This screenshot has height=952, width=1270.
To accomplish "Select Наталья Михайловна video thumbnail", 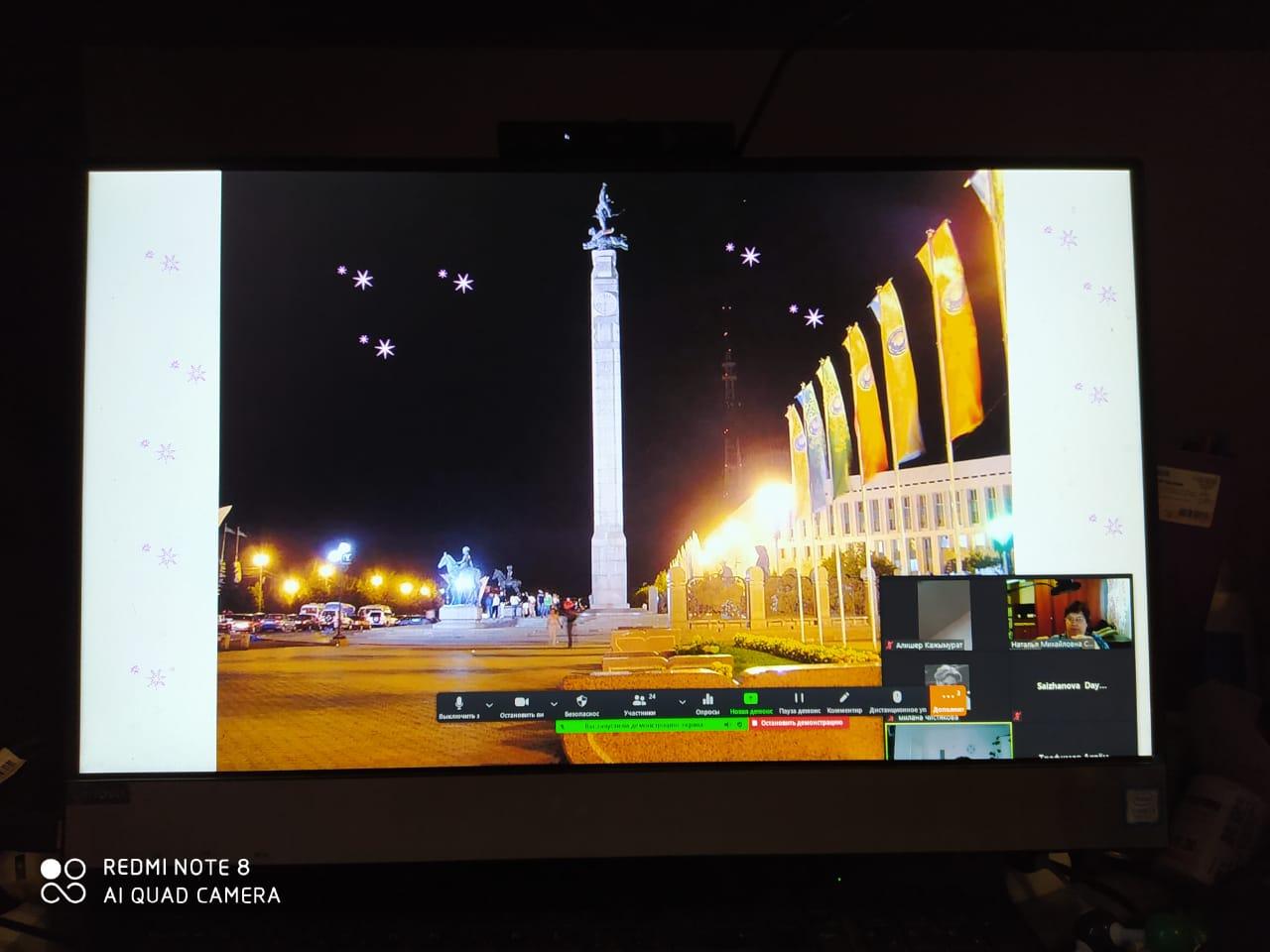I will coord(1070,613).
